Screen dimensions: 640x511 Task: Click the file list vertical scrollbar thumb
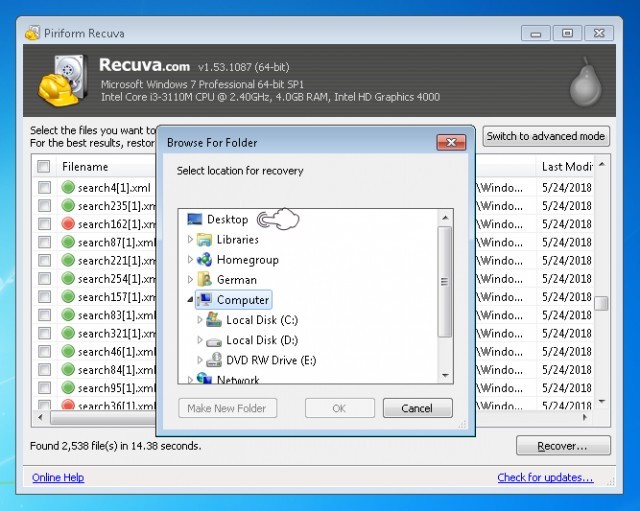click(x=602, y=303)
